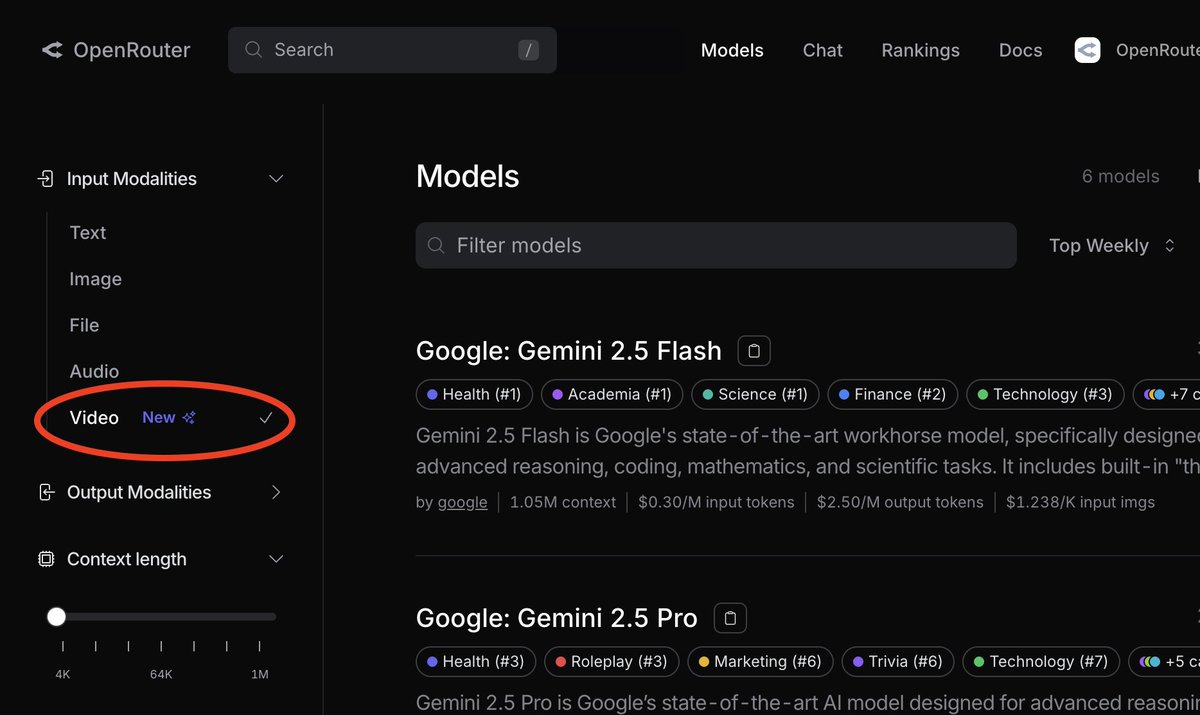The width and height of the screenshot is (1200, 715).
Task: Click Health (#3) tag on Gemini Pro
Action: coord(476,661)
